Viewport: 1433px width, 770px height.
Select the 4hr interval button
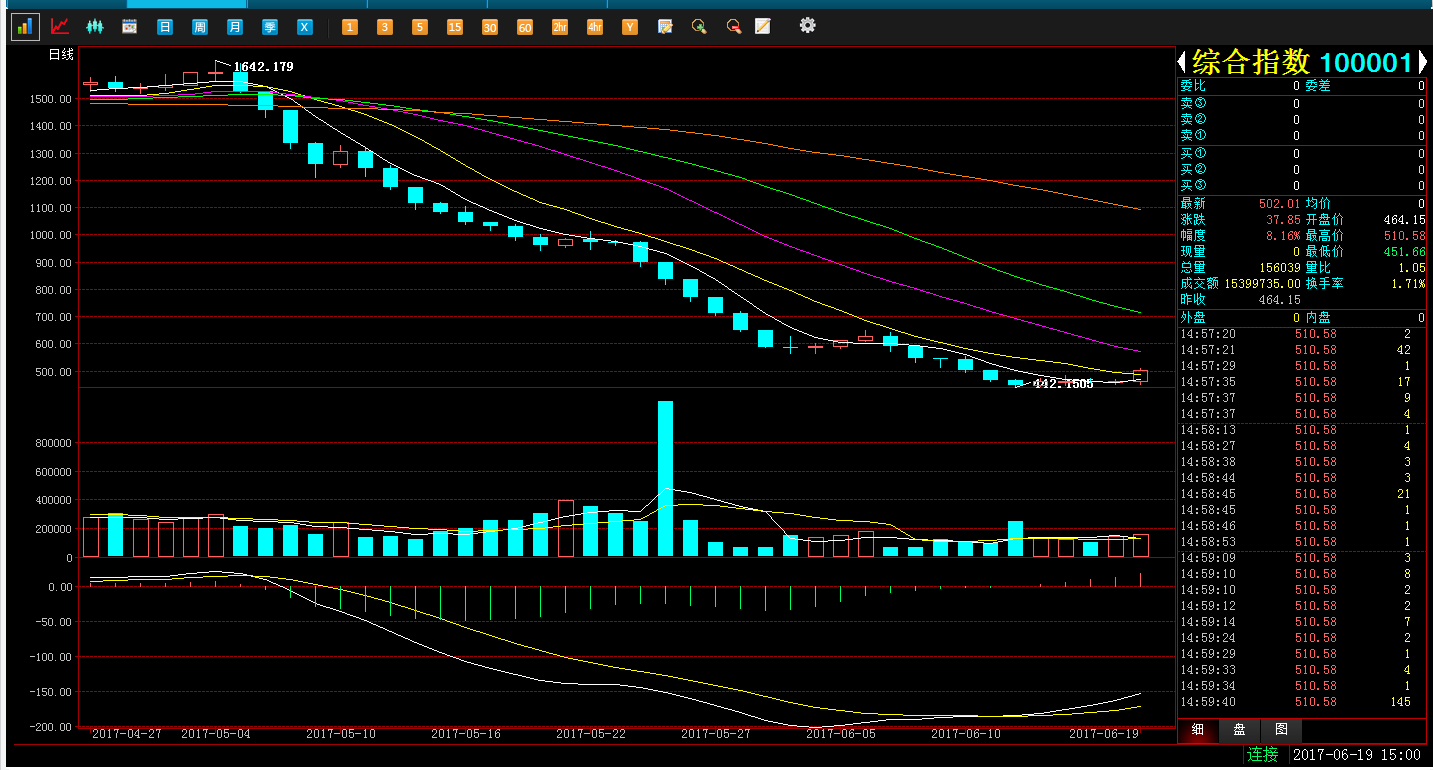pyautogui.click(x=595, y=27)
